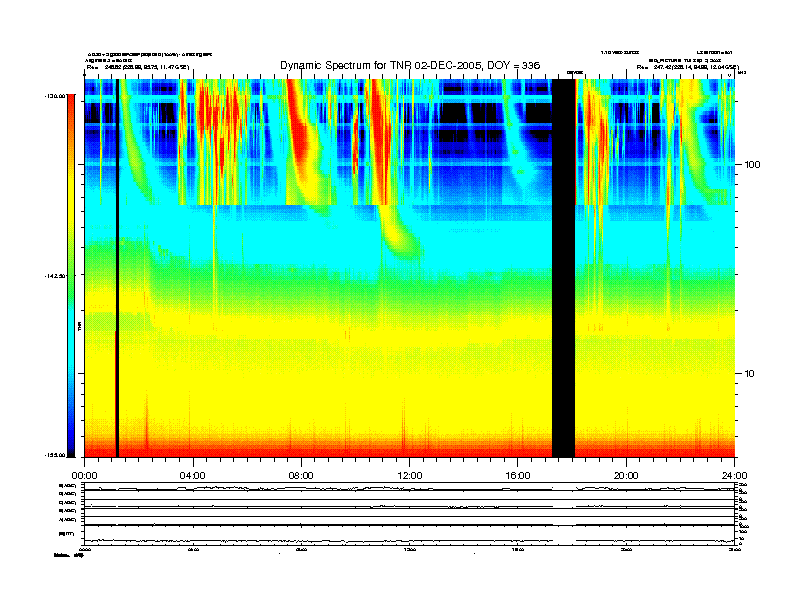
Task: Click the thin black vertical line near 01:00
Action: (117, 268)
